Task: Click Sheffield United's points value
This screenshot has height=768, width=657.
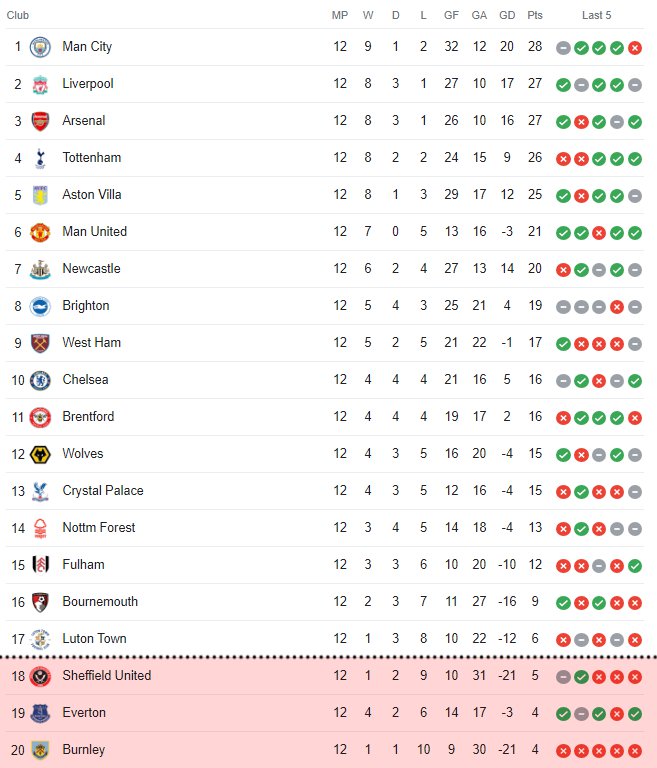Action: (x=535, y=675)
